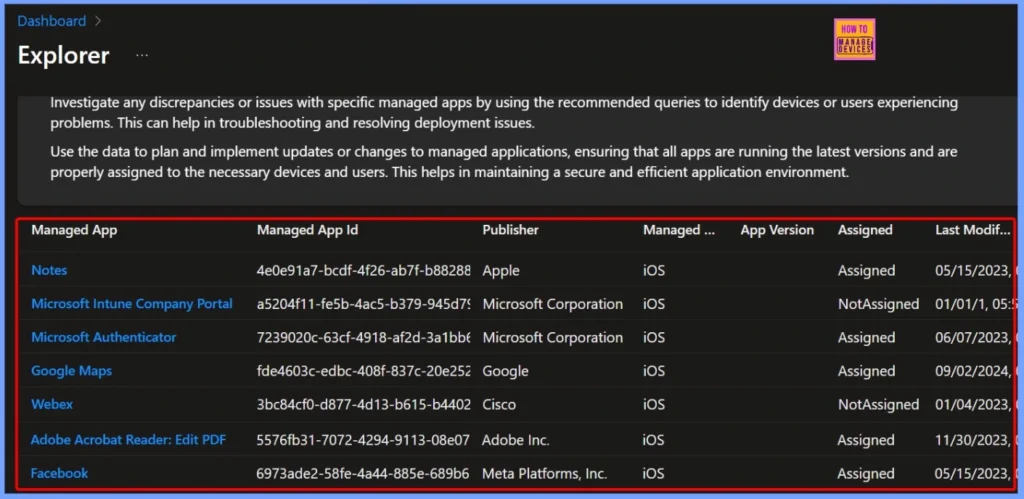Open the Notes managed app link
Viewport: 1024px width, 499px height.
coord(49,270)
